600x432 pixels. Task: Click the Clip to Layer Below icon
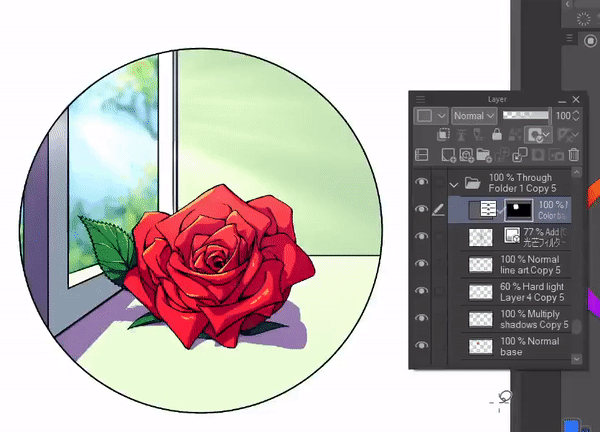[x=444, y=135]
